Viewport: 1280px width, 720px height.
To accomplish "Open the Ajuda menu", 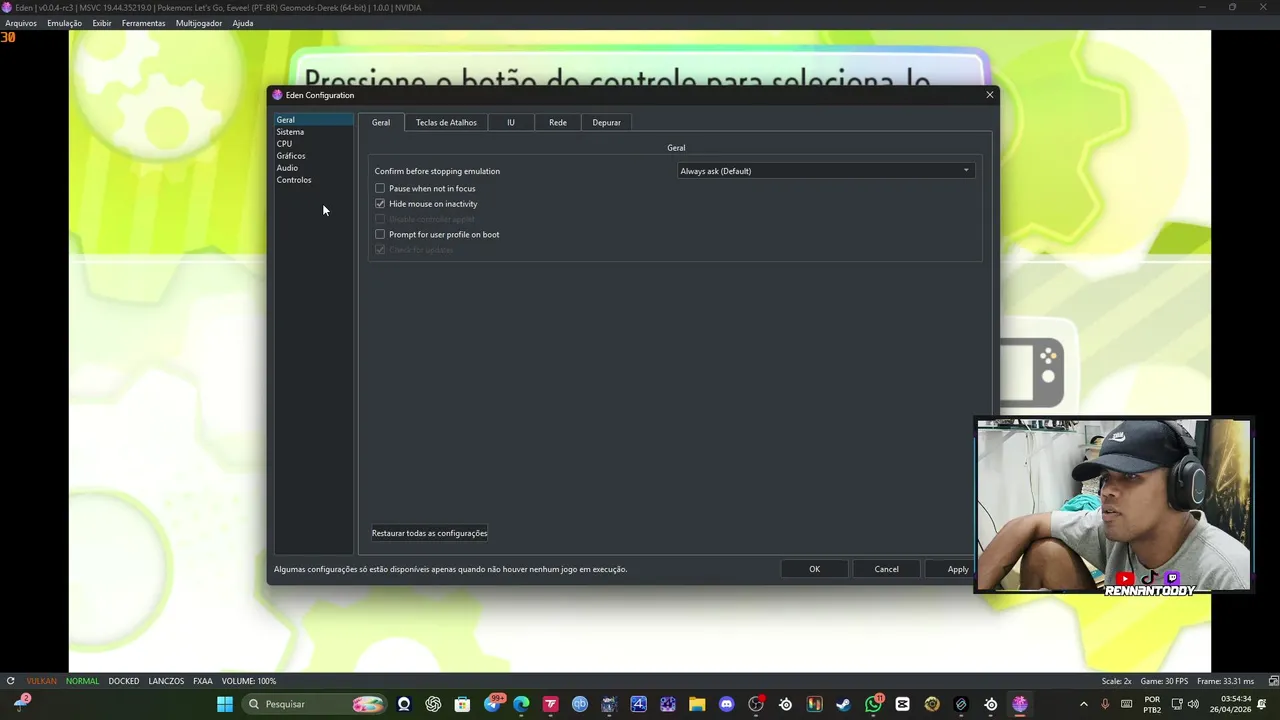I will click(x=243, y=23).
